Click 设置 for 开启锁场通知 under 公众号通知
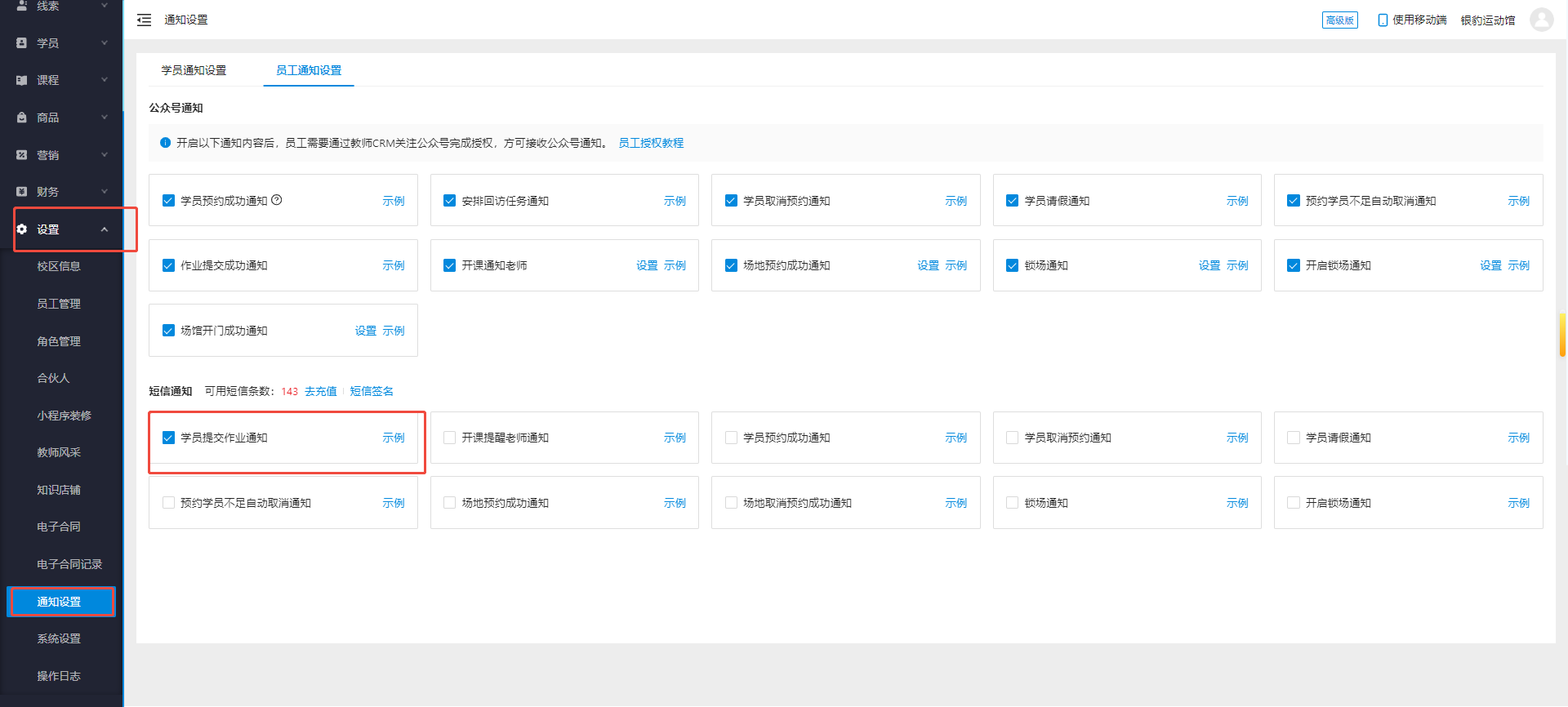1568x707 pixels. [1490, 265]
